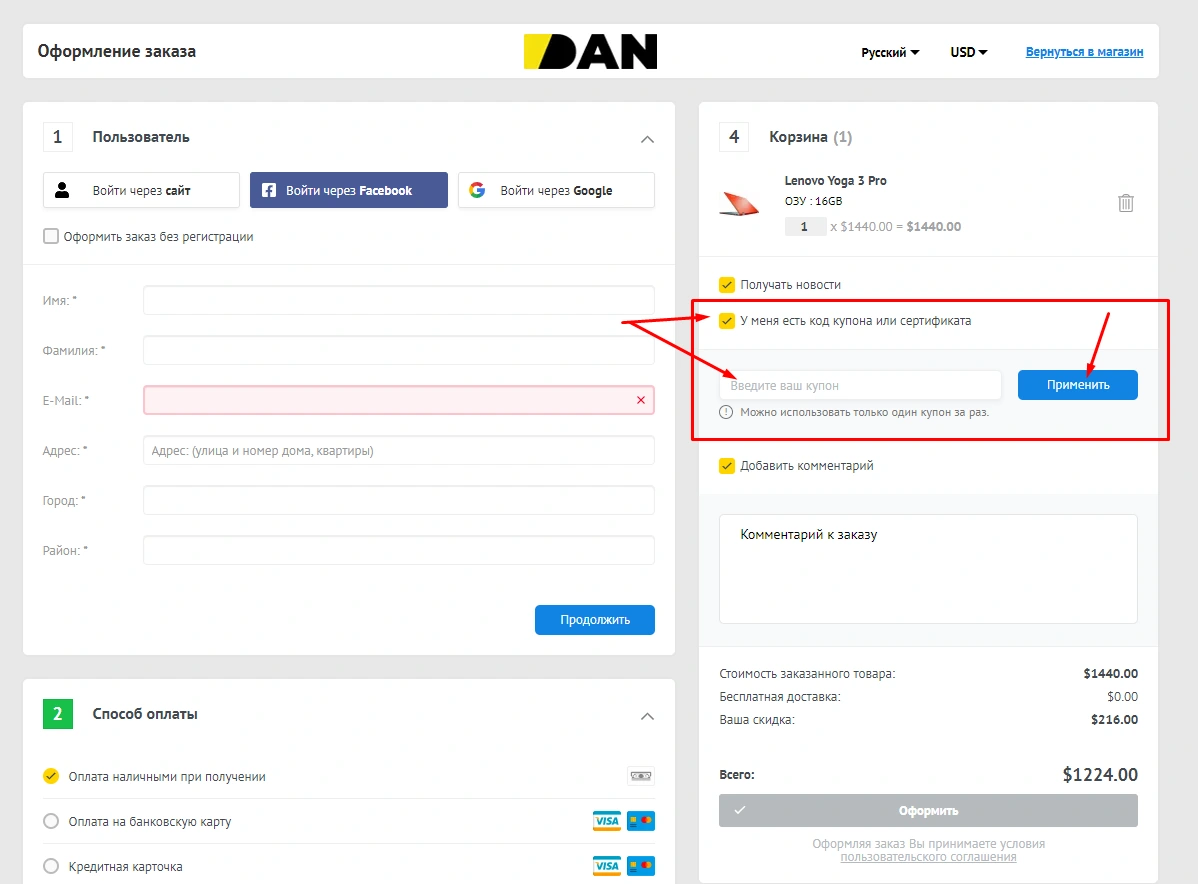
Task: Clear the E-Mail field with red X
Action: [640, 400]
